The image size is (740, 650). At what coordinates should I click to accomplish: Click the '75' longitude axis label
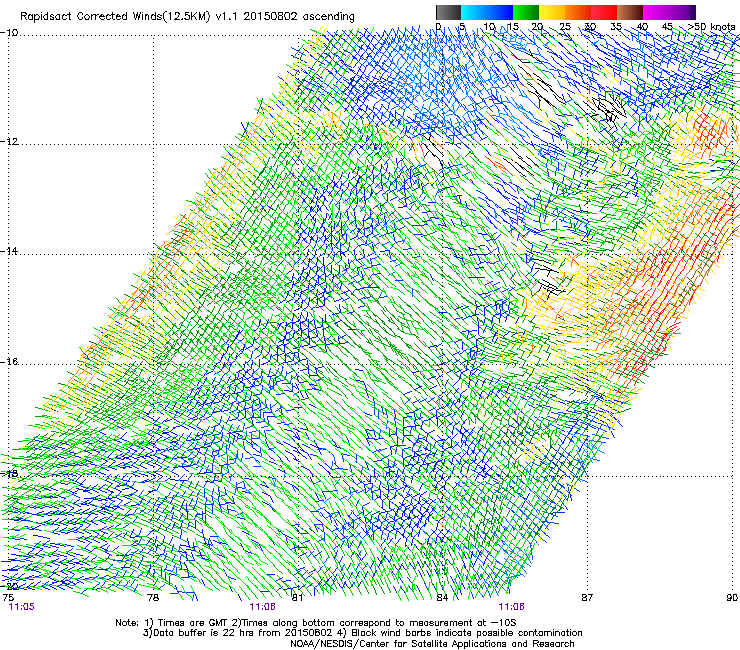(8, 598)
